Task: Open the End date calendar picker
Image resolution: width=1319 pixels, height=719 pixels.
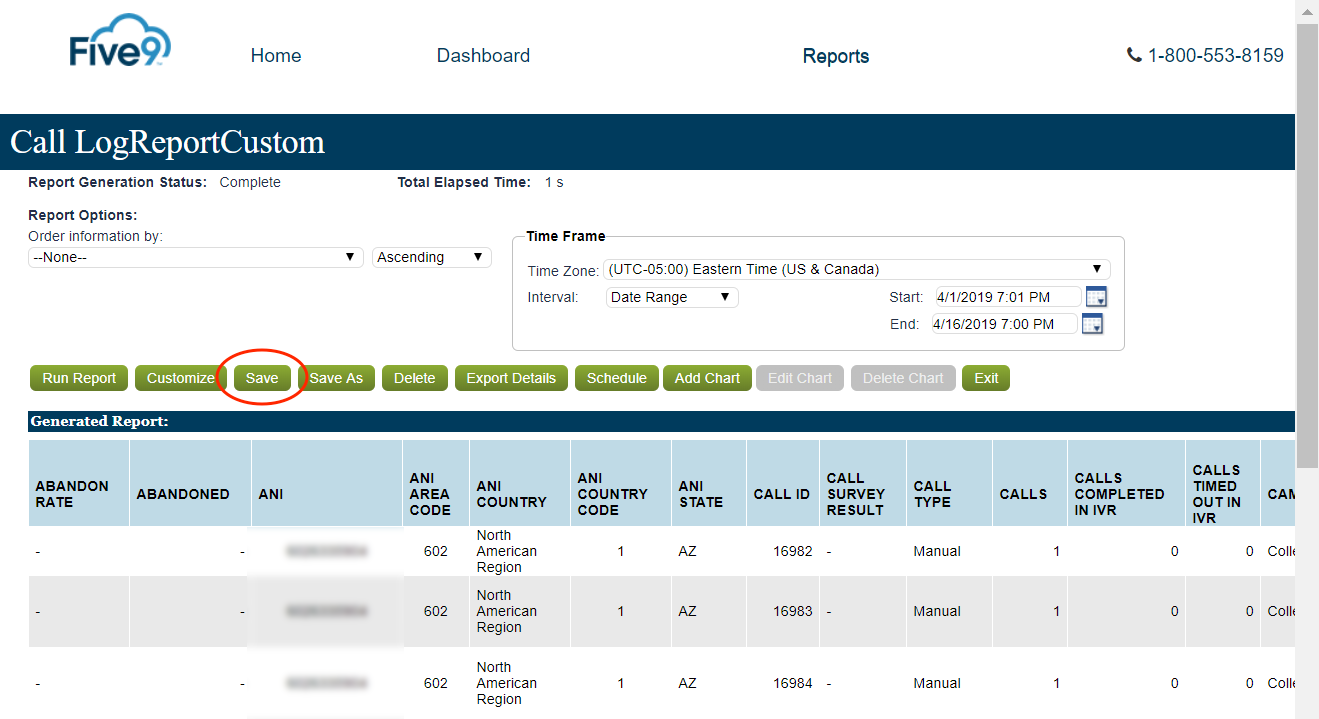Action: 1091,323
